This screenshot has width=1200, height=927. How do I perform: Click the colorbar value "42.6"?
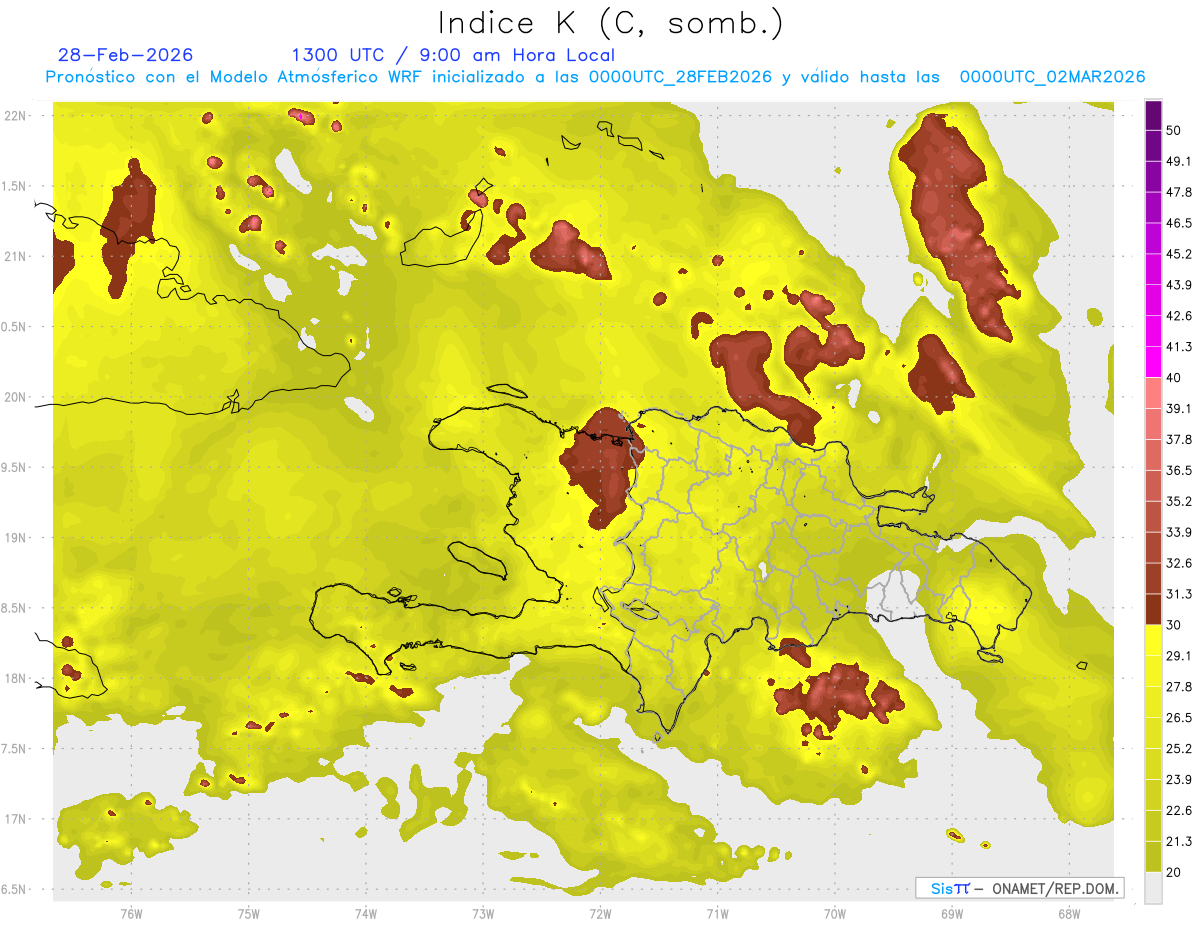(1179, 316)
